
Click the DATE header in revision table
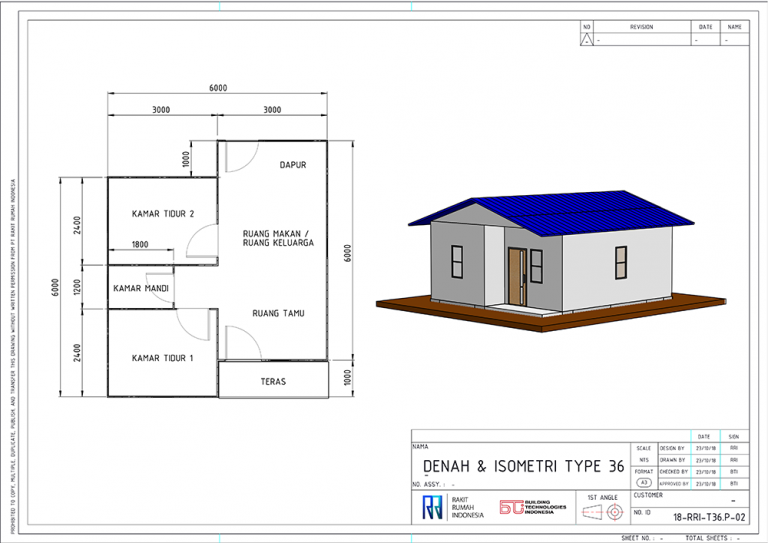point(705,27)
